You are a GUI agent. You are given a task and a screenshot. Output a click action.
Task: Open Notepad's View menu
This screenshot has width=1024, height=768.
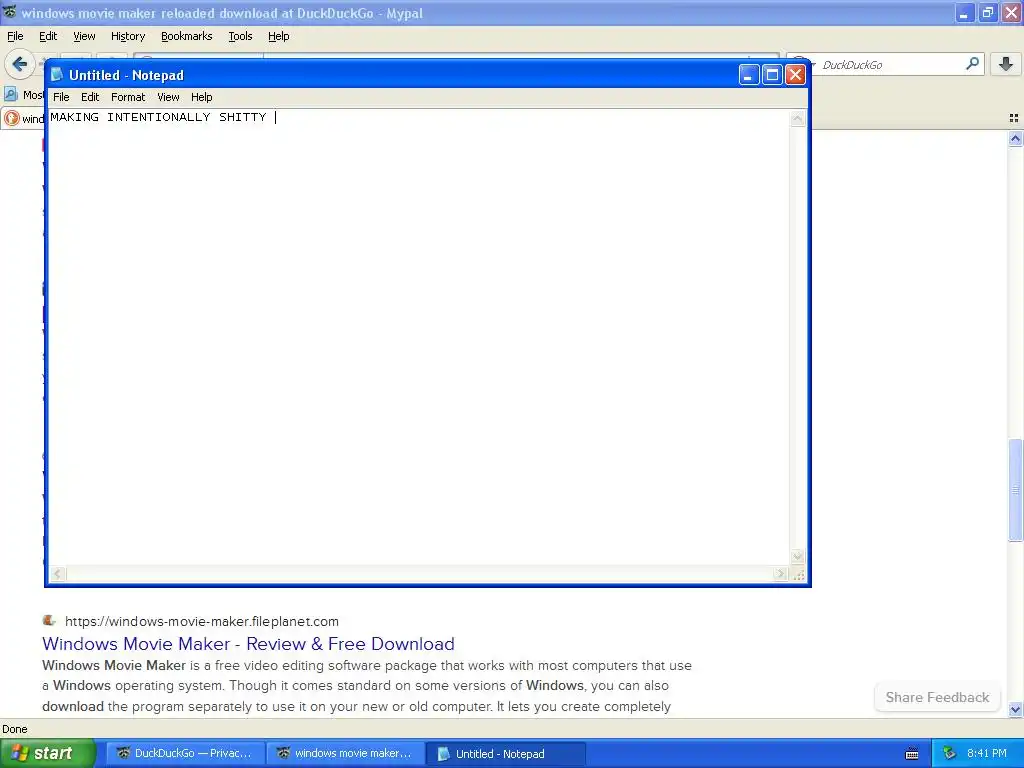(168, 97)
